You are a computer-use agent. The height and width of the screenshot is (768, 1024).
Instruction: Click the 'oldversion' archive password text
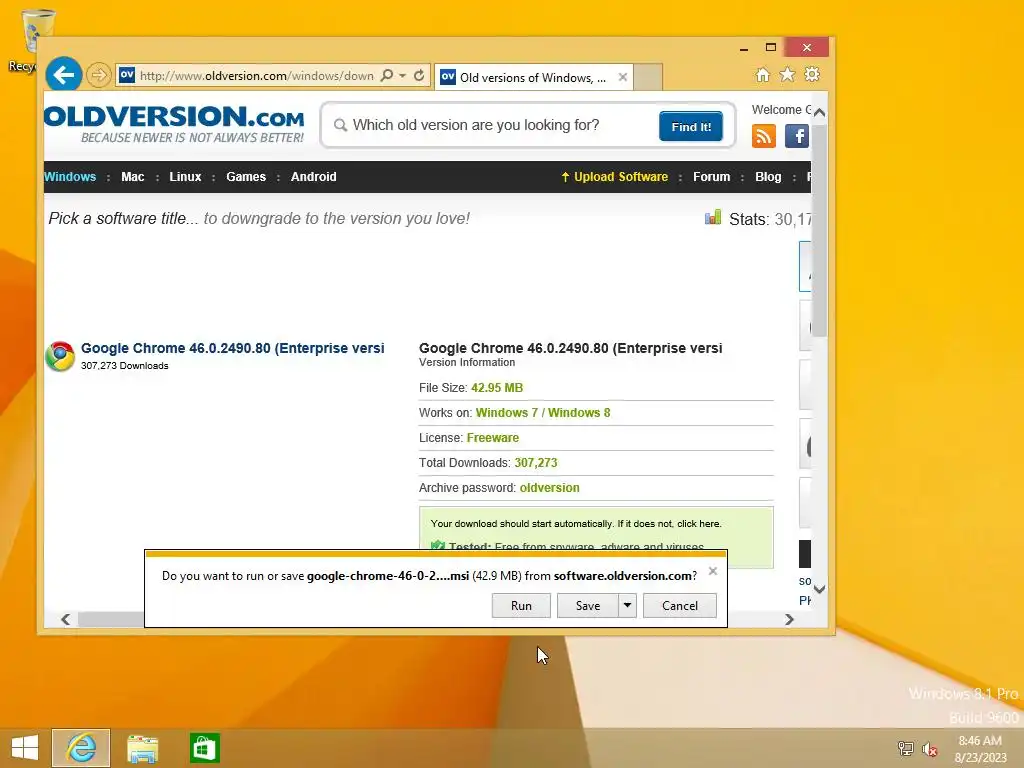click(x=550, y=488)
